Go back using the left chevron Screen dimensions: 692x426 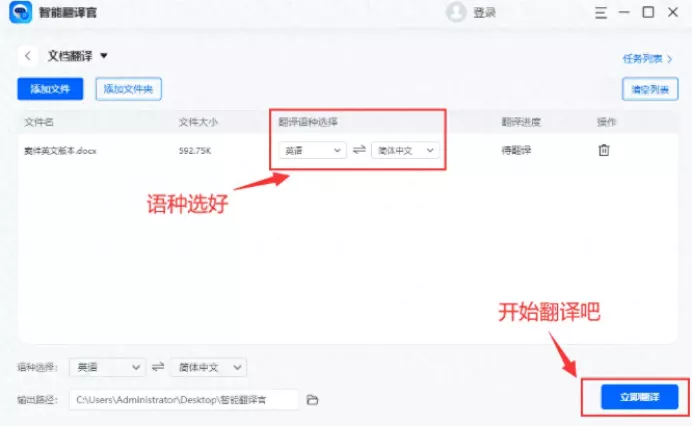point(28,56)
